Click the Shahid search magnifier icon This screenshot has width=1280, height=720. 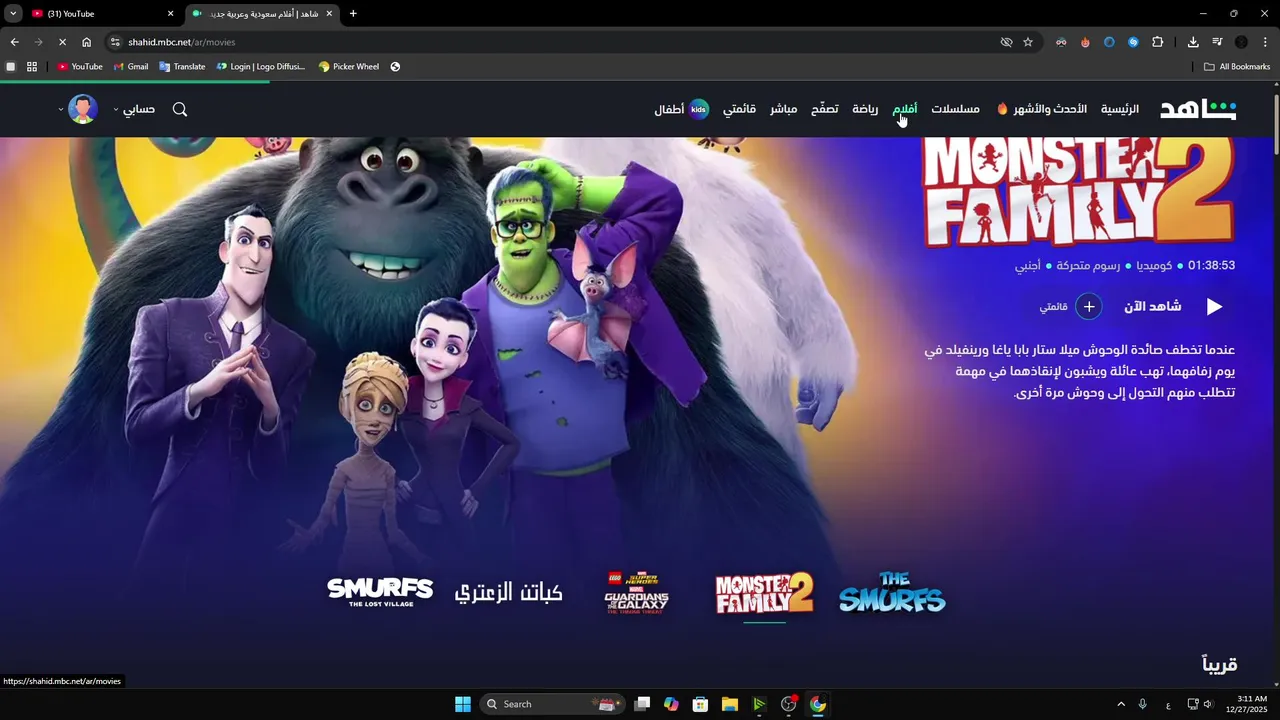pos(180,109)
